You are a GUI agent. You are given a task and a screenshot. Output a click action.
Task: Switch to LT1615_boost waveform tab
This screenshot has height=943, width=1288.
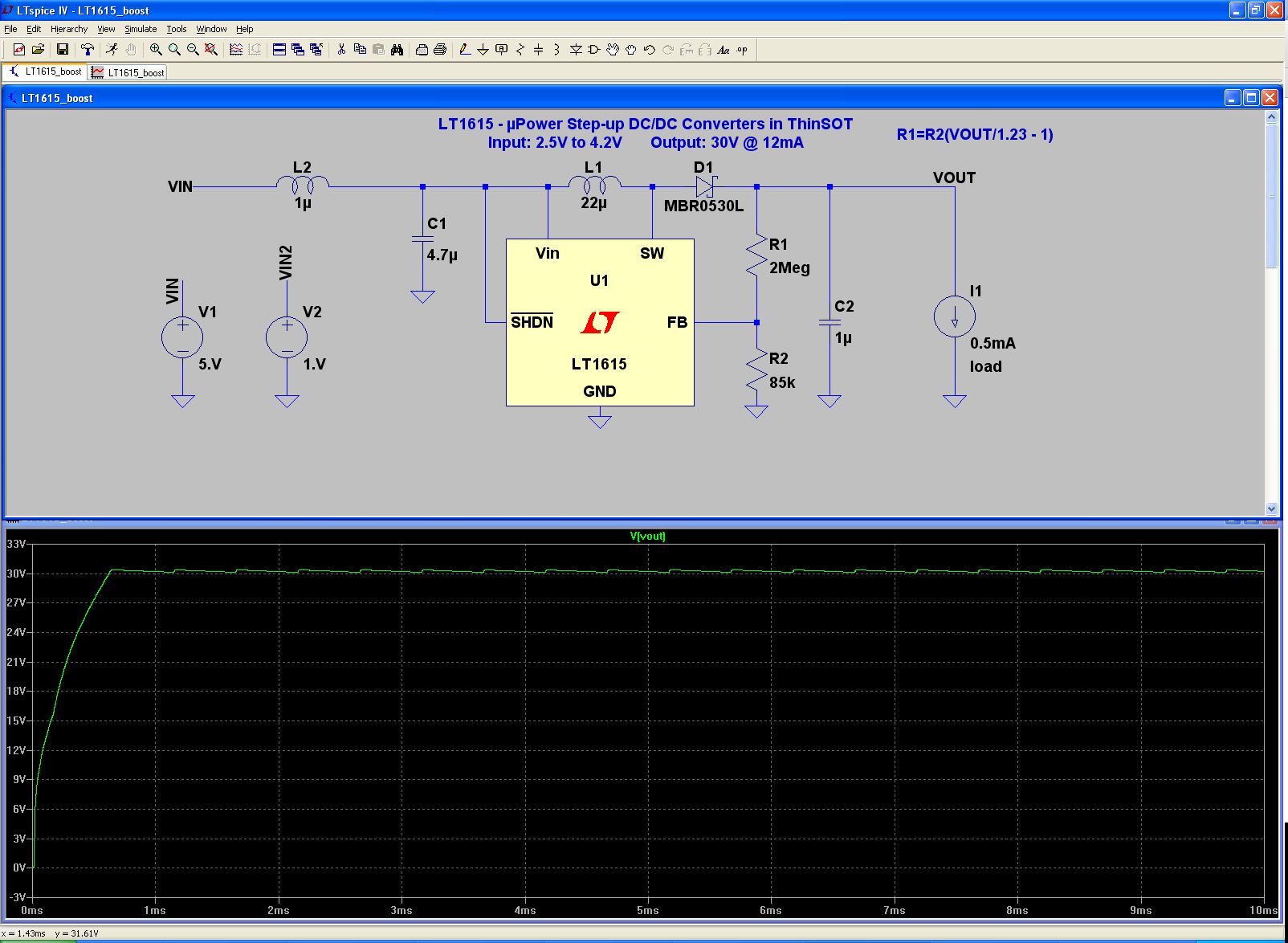(128, 72)
